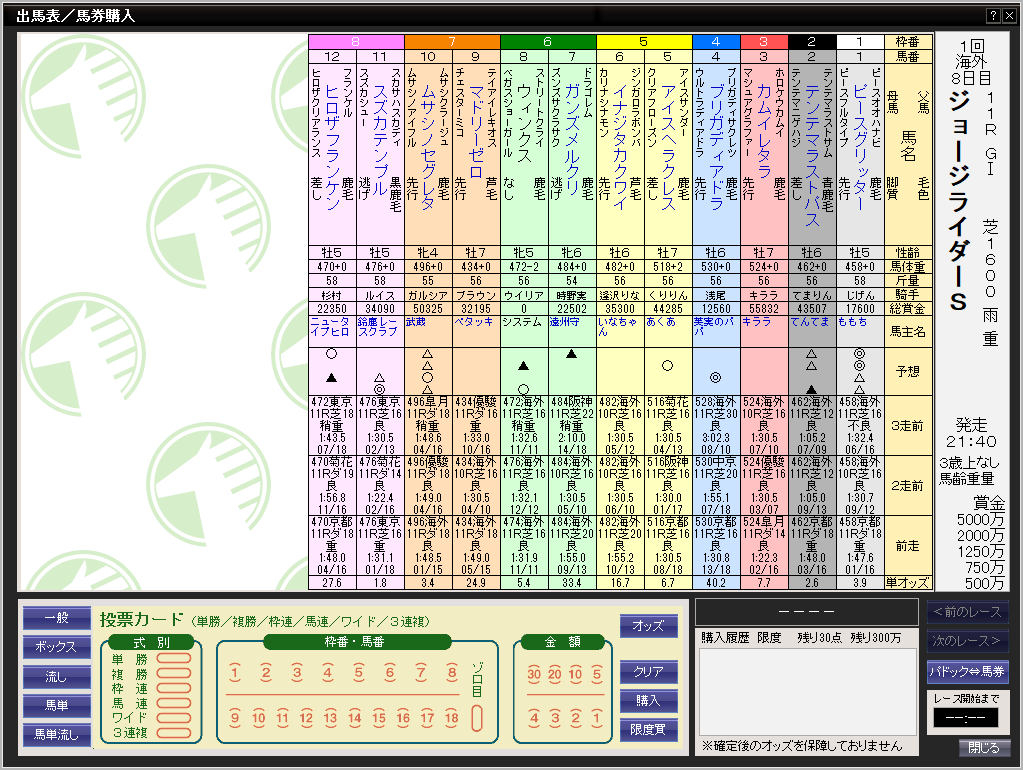Viewport: 1023px width, 770px height.
Task: Select amount 30 in 金額 top row
Action: pos(534,674)
